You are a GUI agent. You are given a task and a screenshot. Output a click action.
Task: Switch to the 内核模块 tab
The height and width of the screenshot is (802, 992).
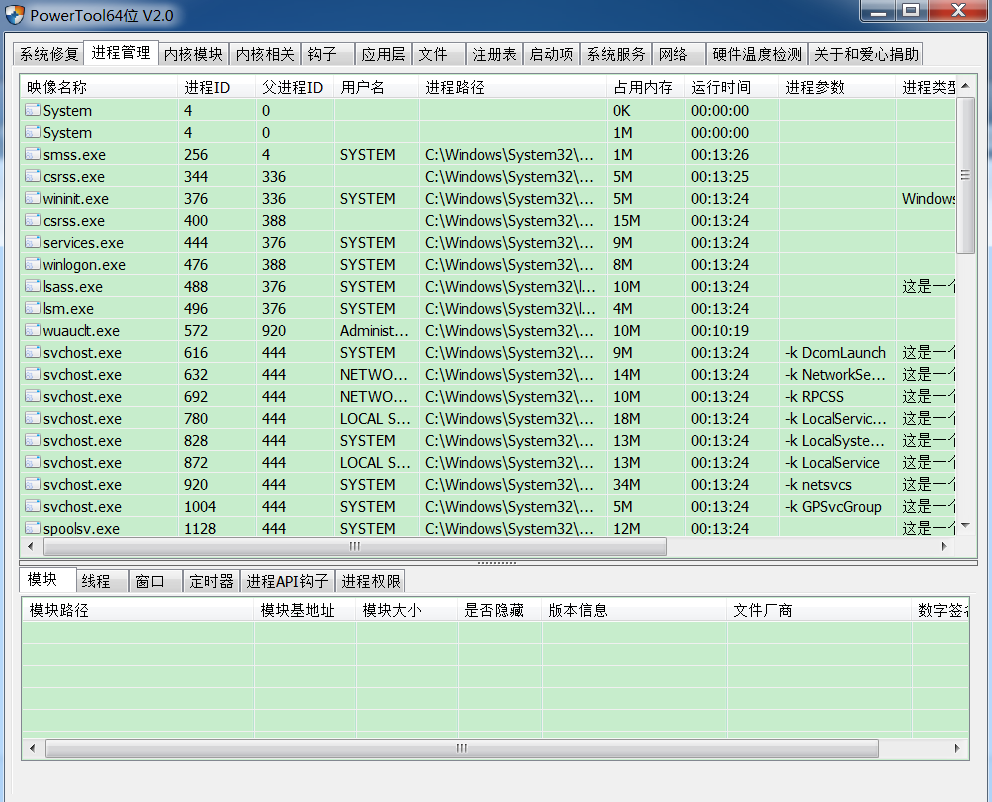193,54
